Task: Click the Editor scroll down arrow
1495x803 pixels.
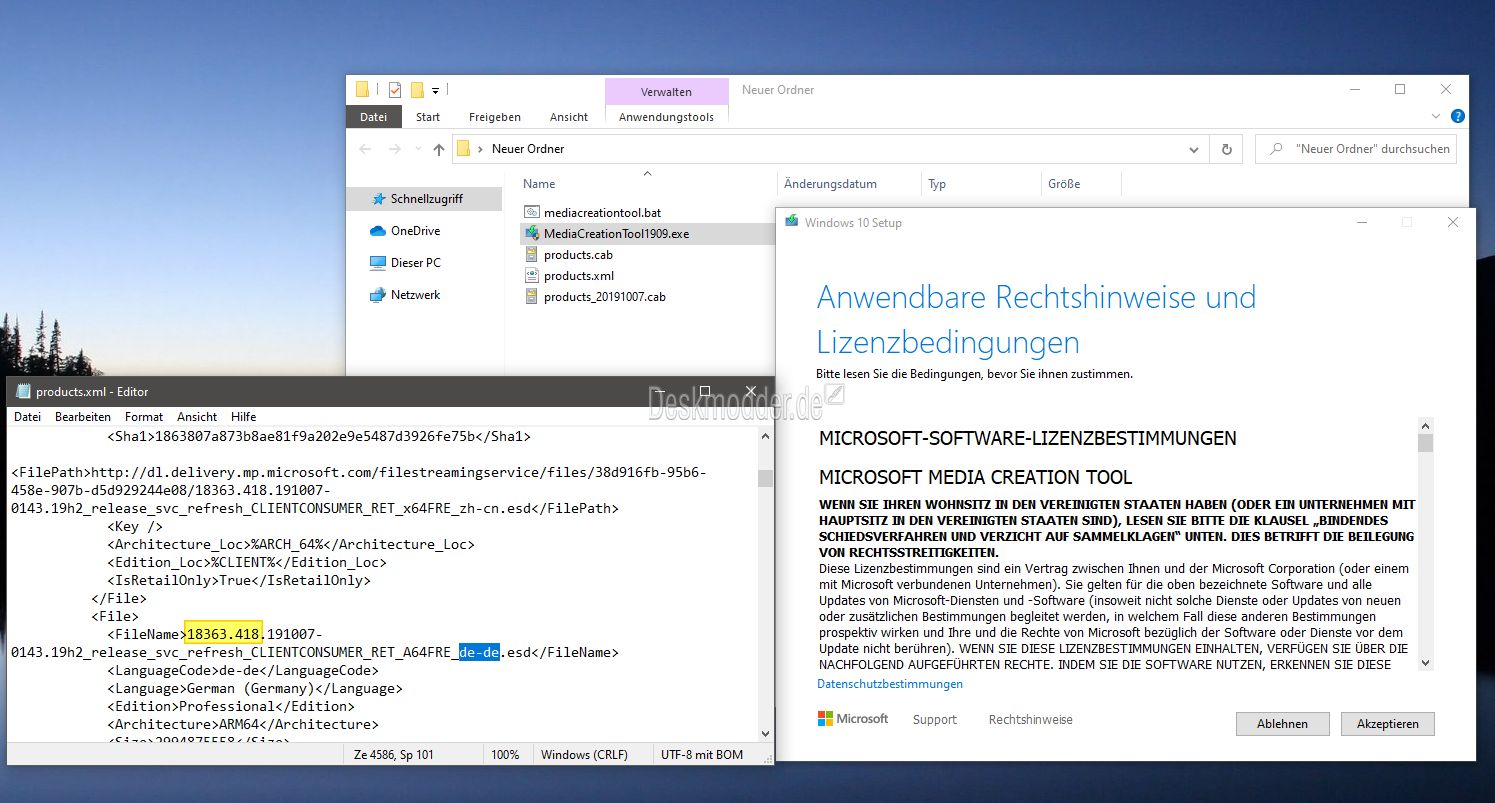Action: (765, 732)
